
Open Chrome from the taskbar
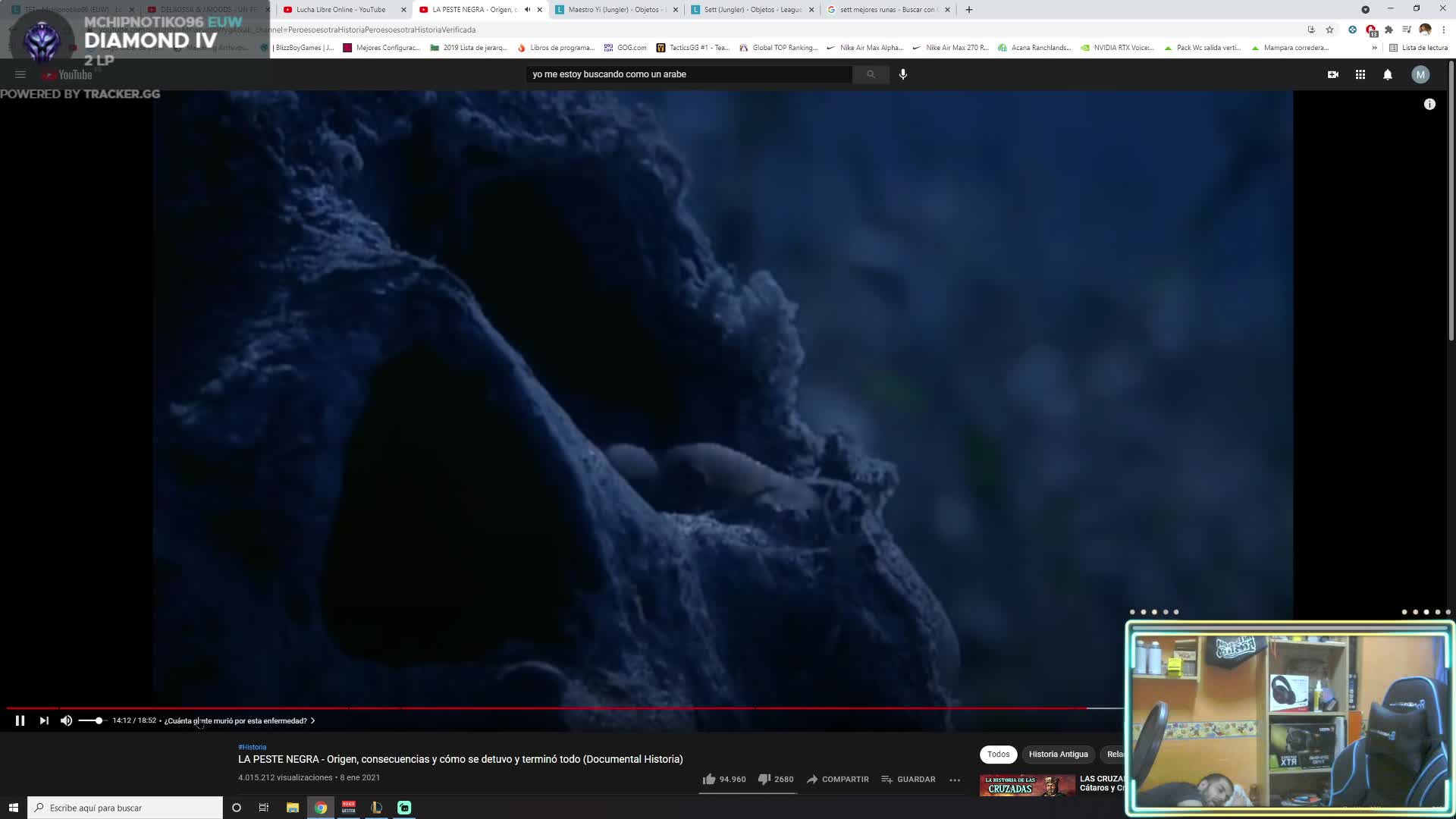(321, 808)
